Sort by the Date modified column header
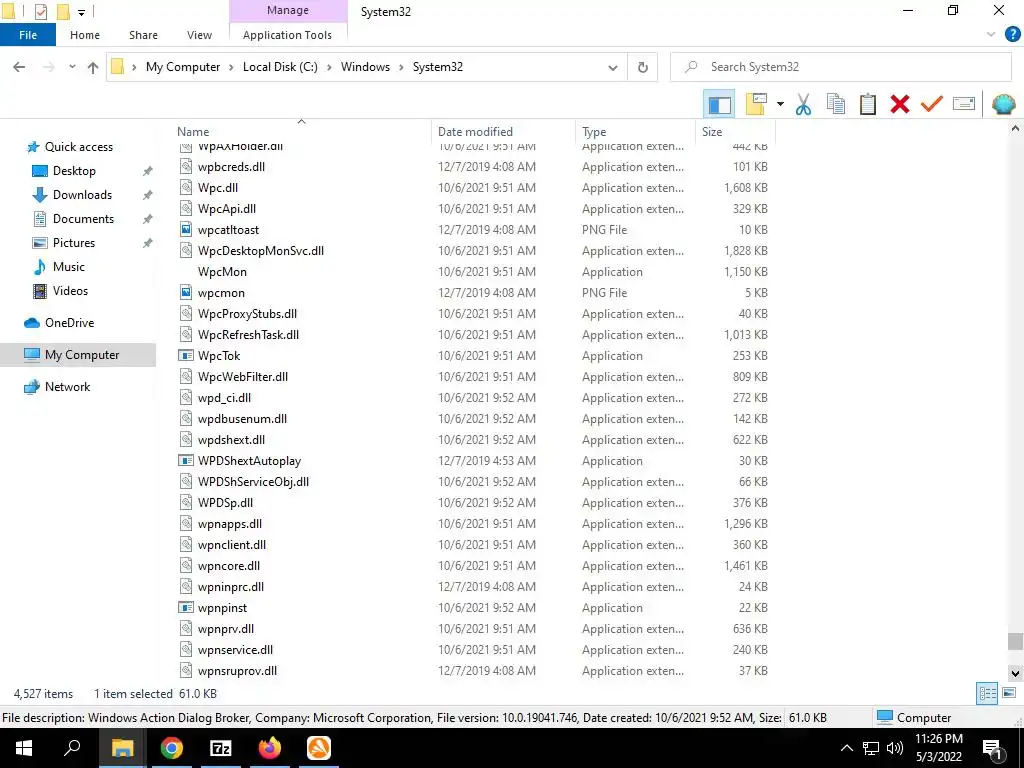The image size is (1024, 768). (503, 131)
